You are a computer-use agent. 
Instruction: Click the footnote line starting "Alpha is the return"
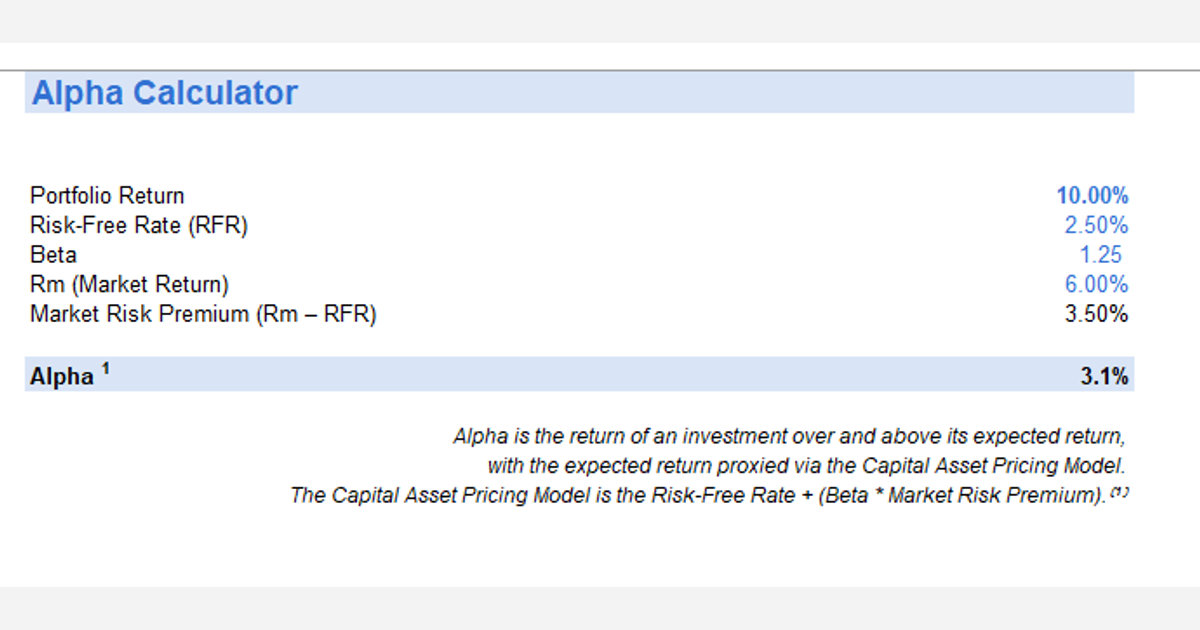coord(790,436)
